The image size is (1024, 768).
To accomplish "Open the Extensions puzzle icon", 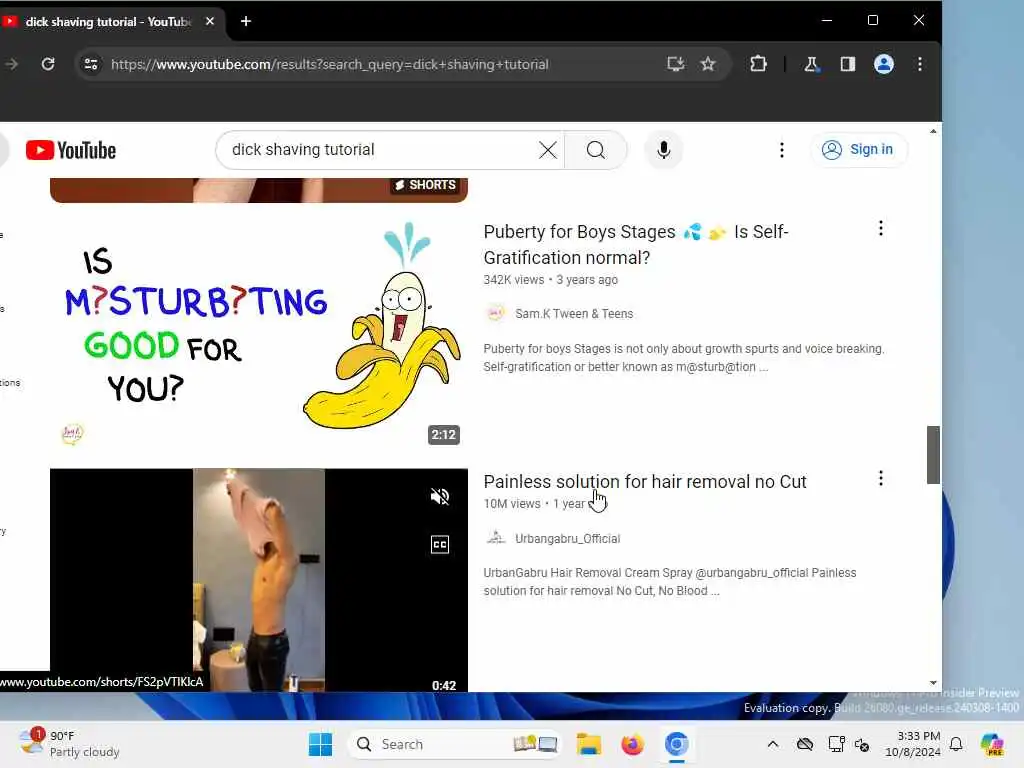I will (x=758, y=64).
